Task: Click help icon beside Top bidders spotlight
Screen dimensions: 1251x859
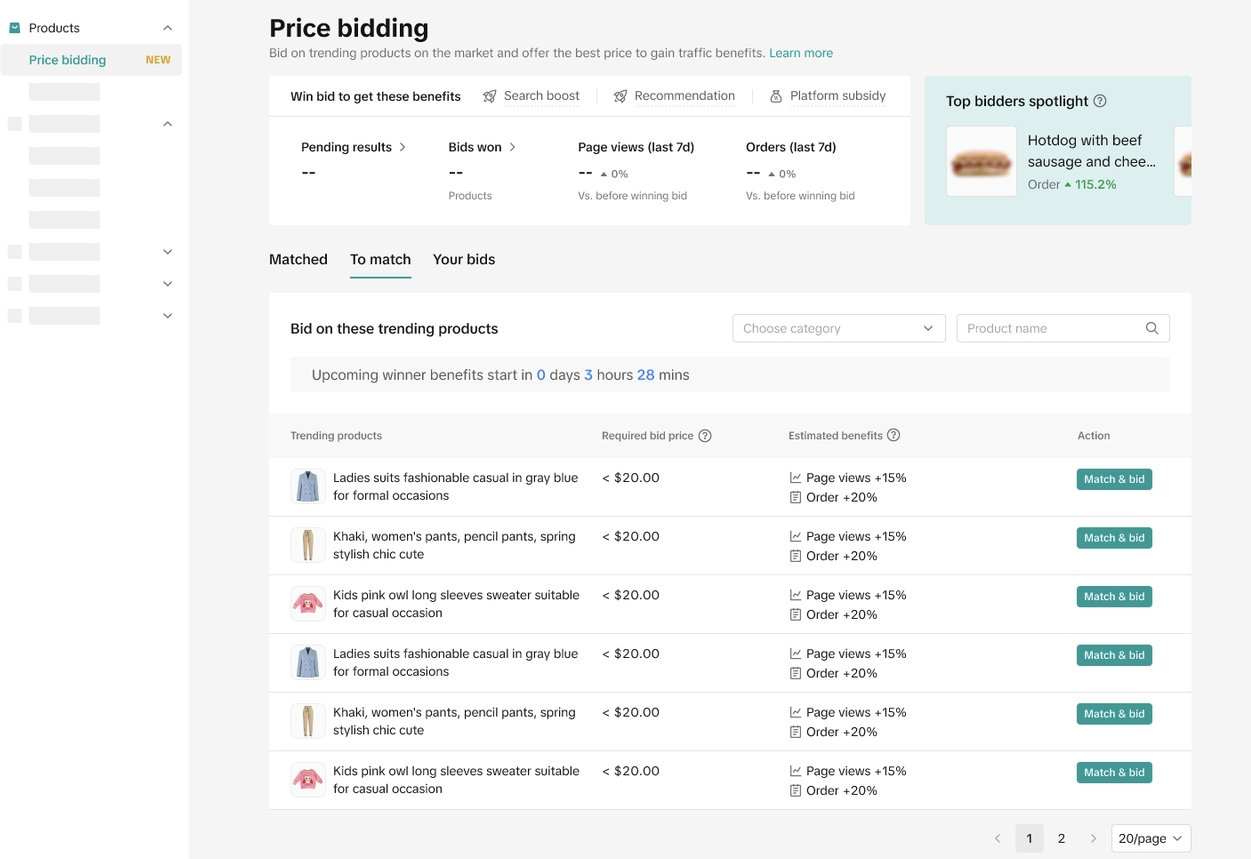Action: point(1100,101)
